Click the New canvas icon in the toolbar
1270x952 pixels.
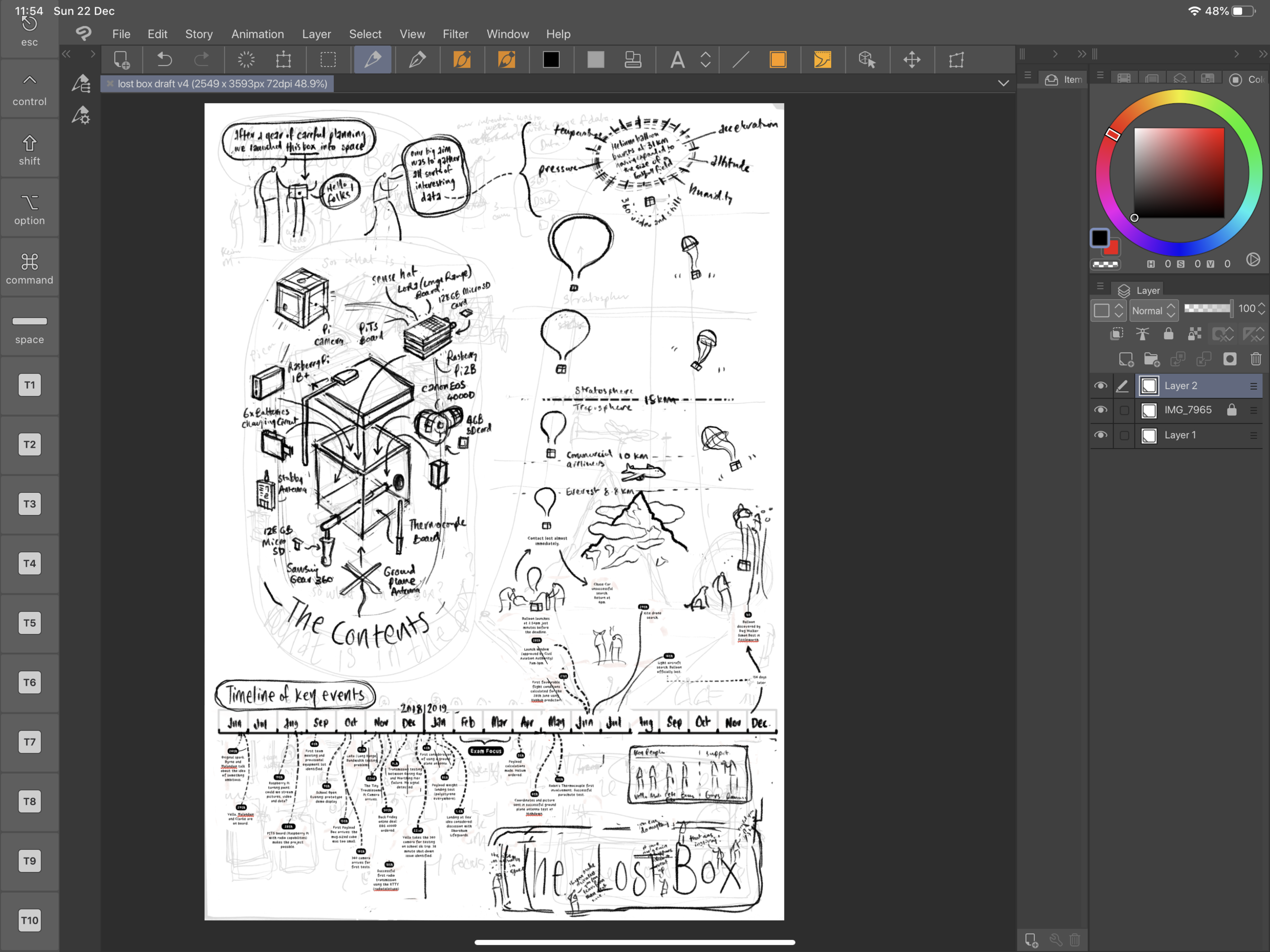121,60
